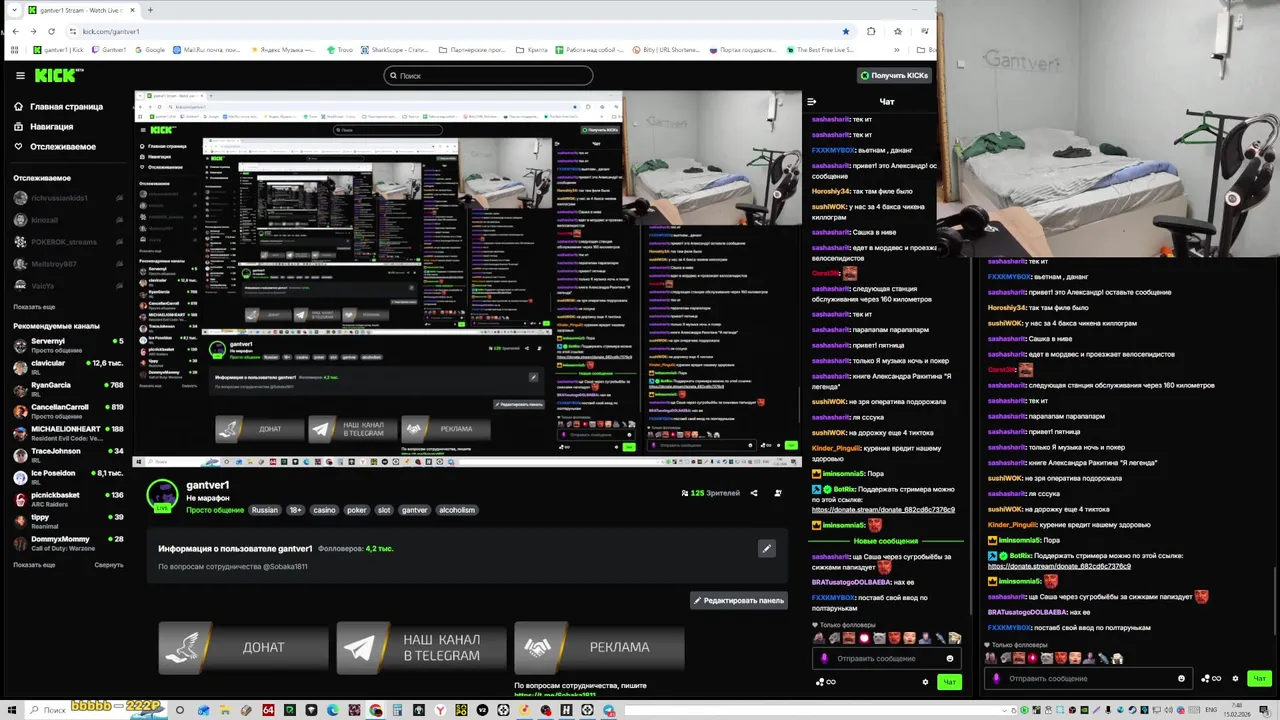Open popout chat settings gear
The width and height of the screenshot is (1280, 720).
[x=1235, y=678]
